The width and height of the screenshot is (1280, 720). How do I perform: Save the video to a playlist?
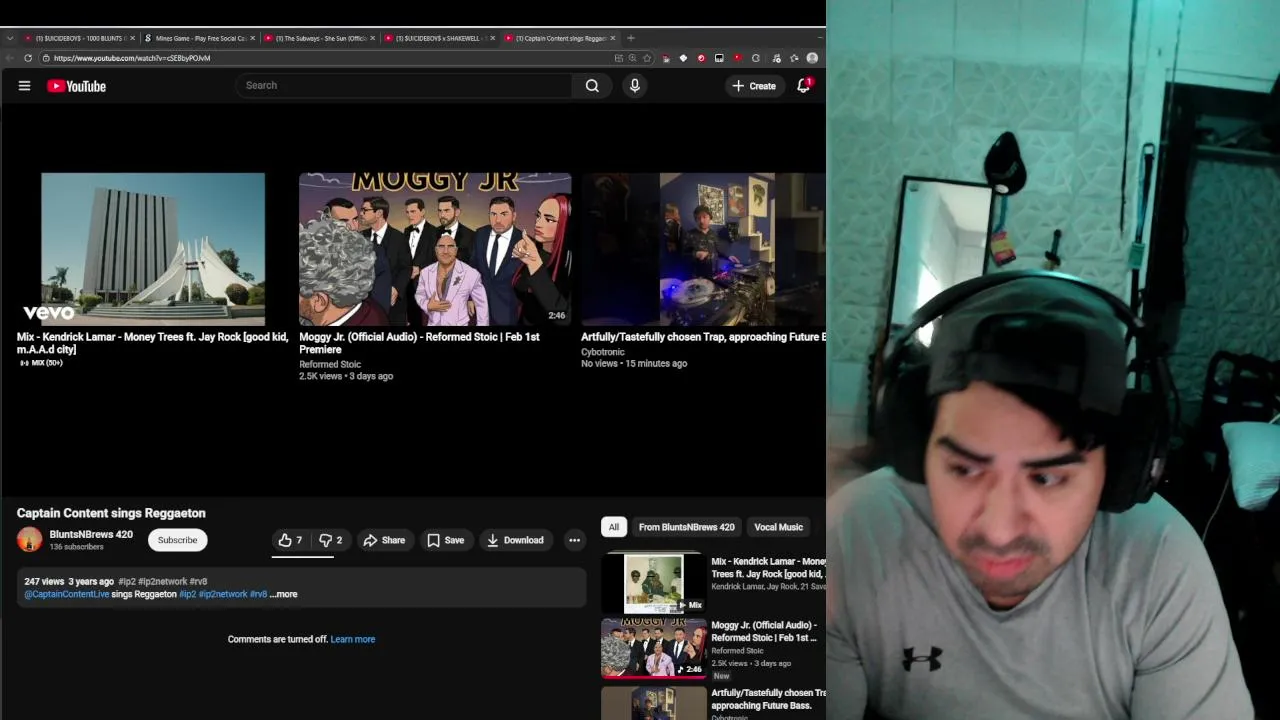446,540
